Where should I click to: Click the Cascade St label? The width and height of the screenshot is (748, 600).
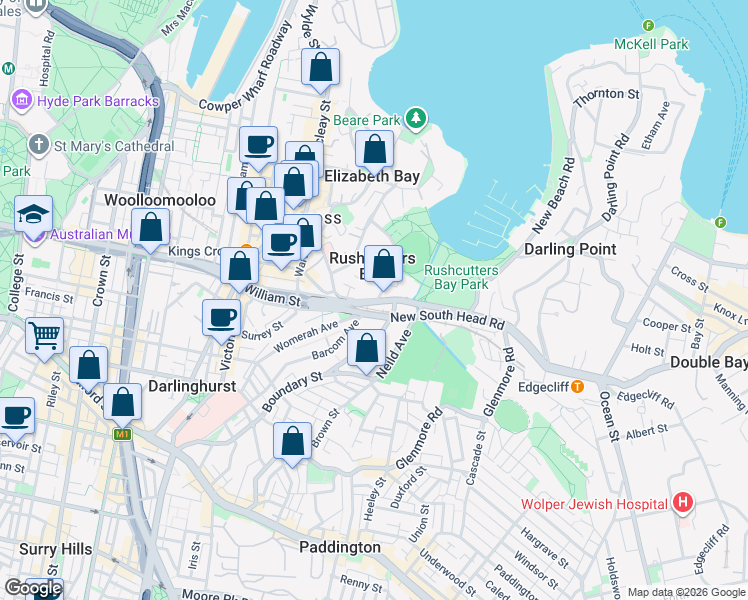[x=477, y=458]
